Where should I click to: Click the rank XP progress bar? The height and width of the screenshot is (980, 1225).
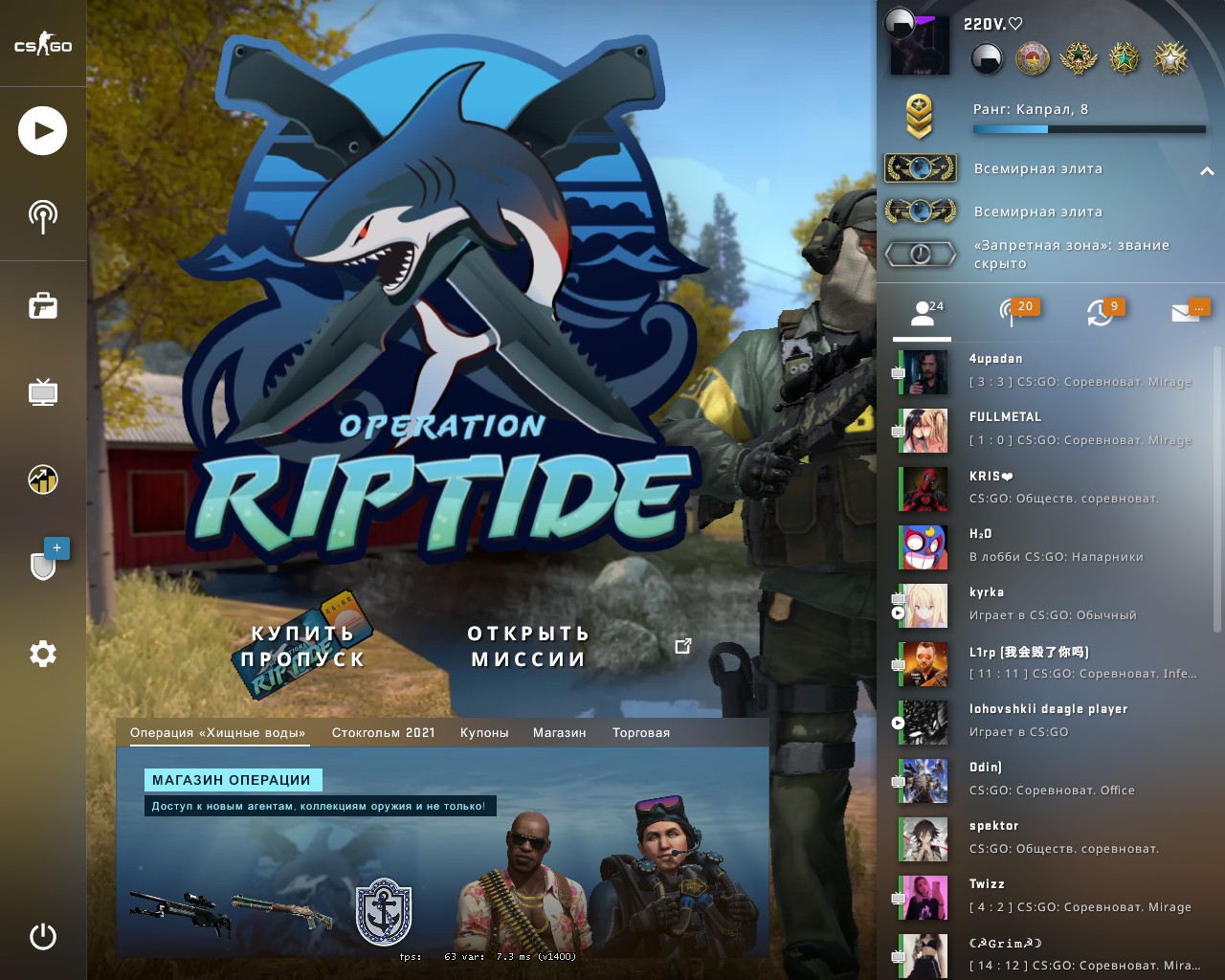pos(1090,129)
